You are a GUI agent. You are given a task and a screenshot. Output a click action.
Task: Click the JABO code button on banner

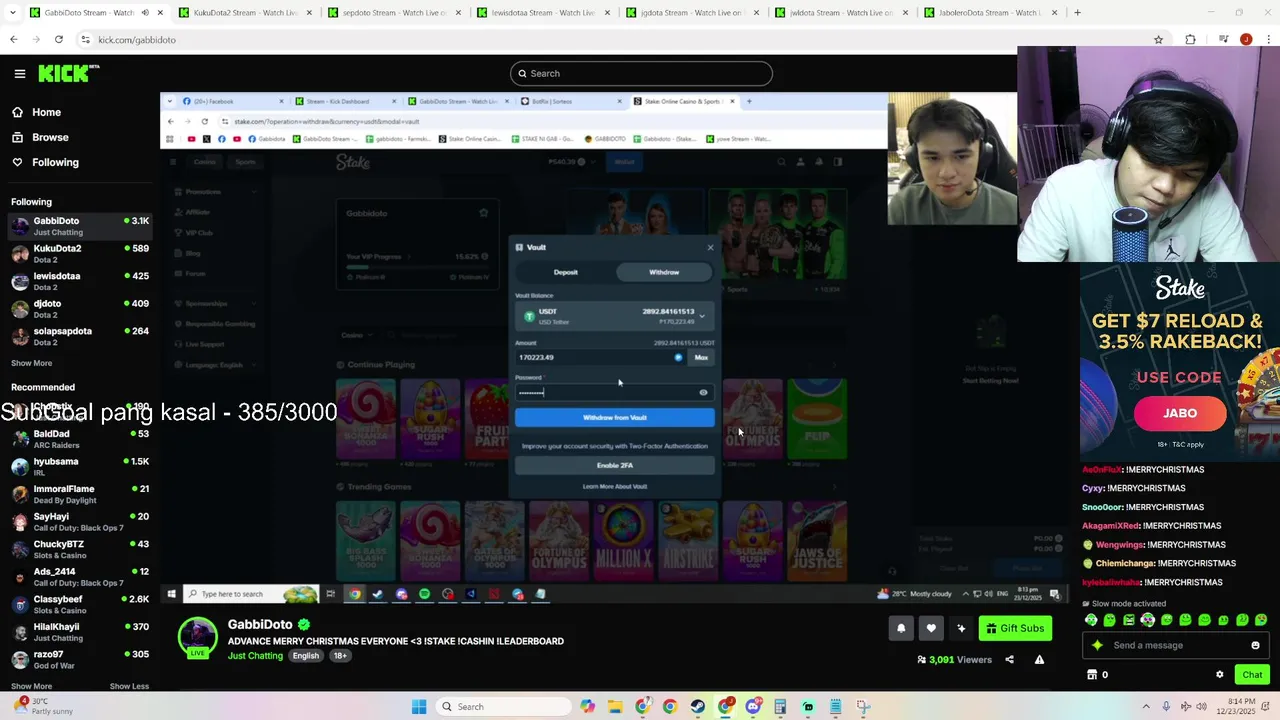tap(1180, 413)
